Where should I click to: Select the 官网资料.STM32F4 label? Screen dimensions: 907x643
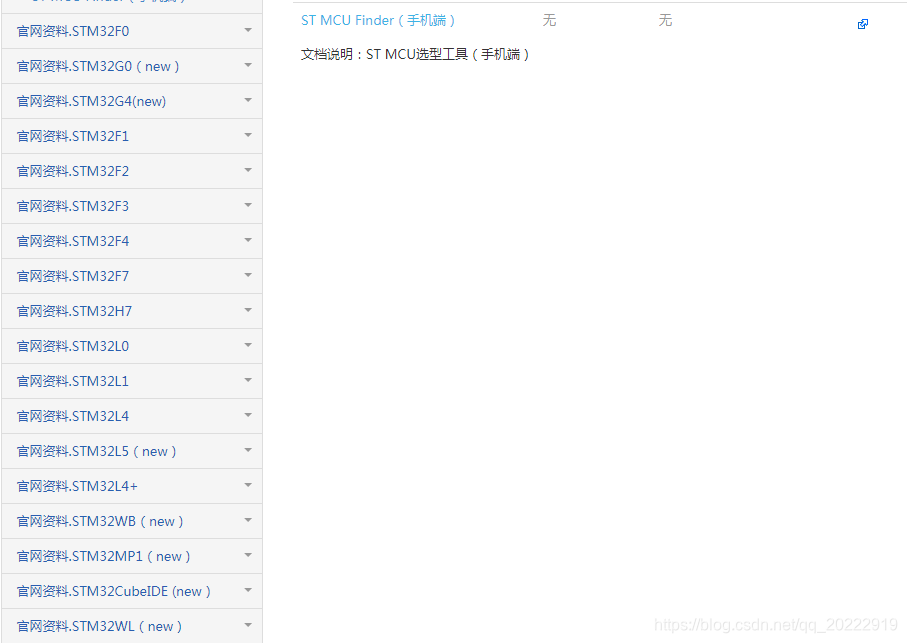[73, 241]
